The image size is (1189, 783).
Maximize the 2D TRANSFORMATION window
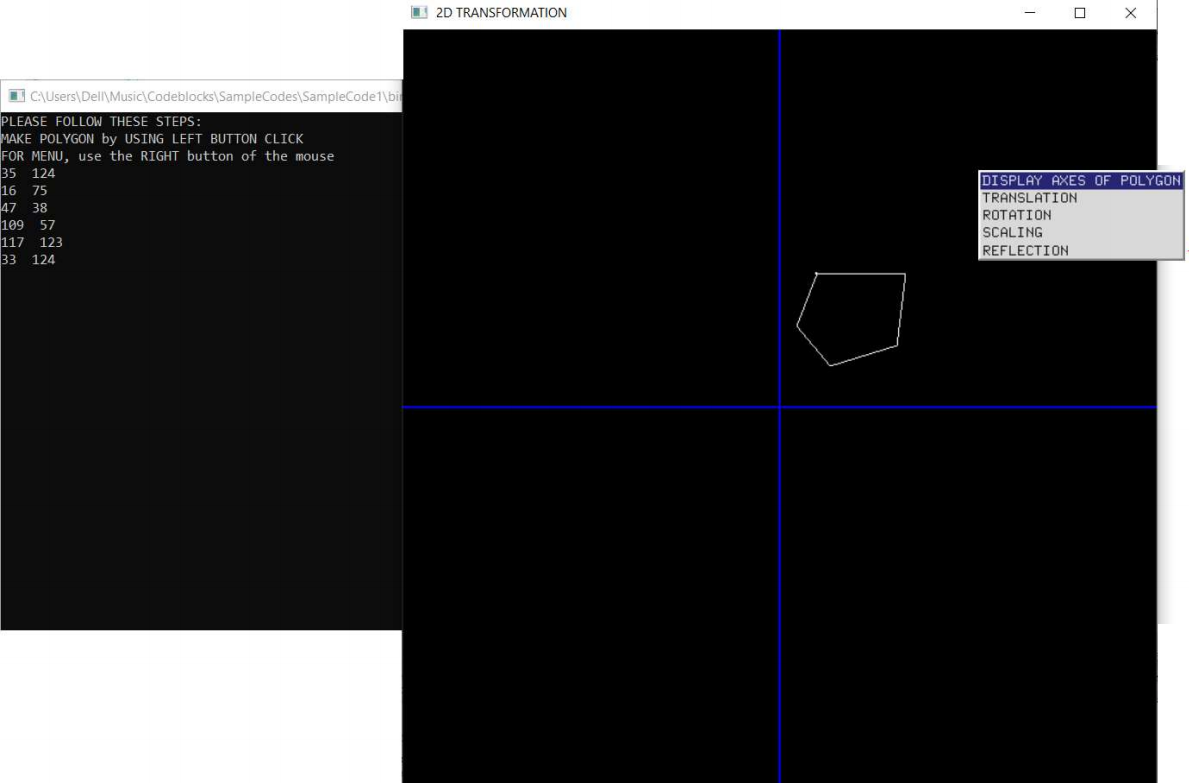(1078, 14)
